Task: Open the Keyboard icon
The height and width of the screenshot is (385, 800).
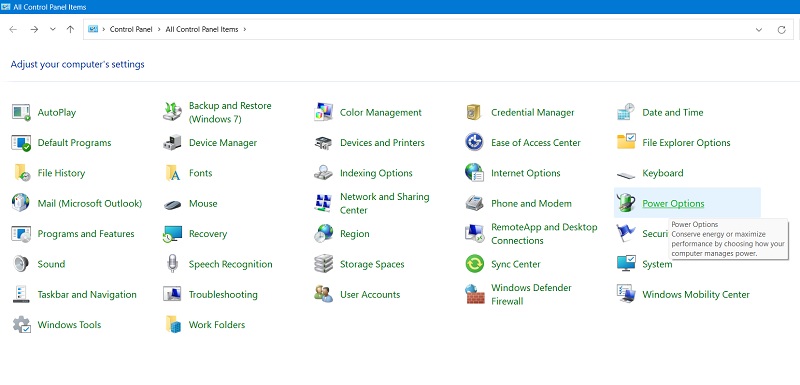Action: (x=626, y=175)
